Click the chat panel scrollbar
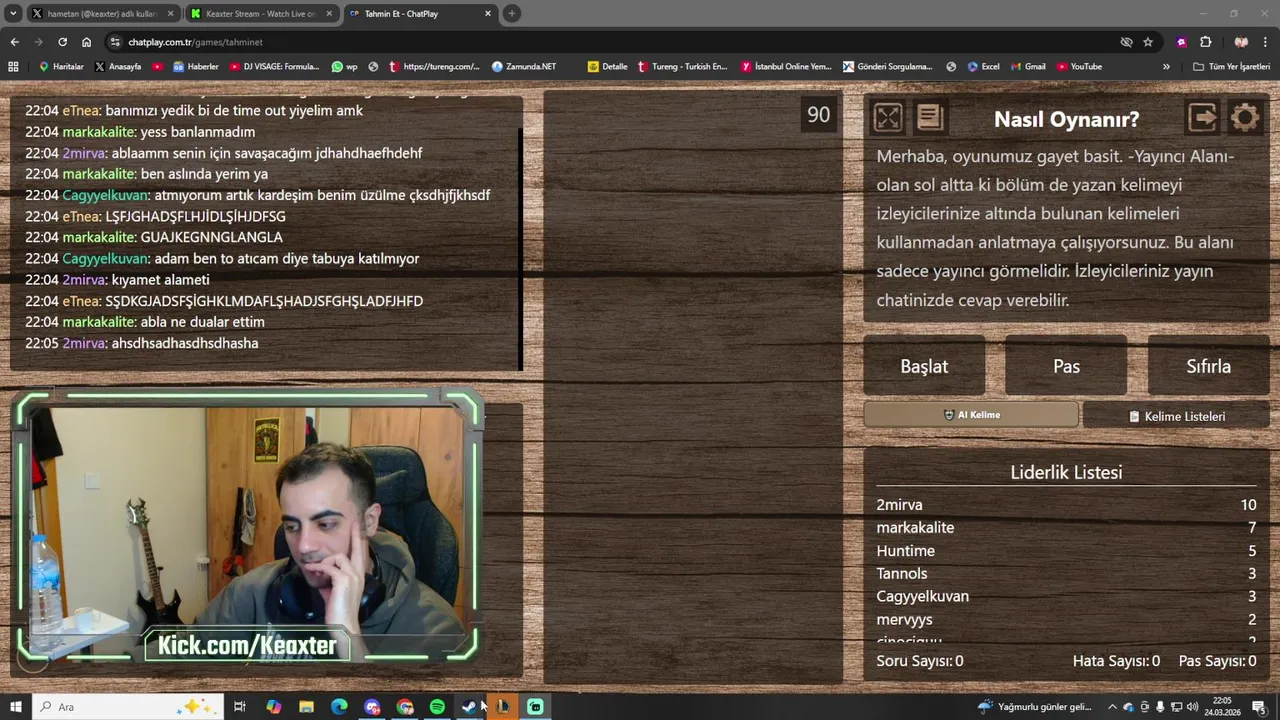 [x=521, y=250]
